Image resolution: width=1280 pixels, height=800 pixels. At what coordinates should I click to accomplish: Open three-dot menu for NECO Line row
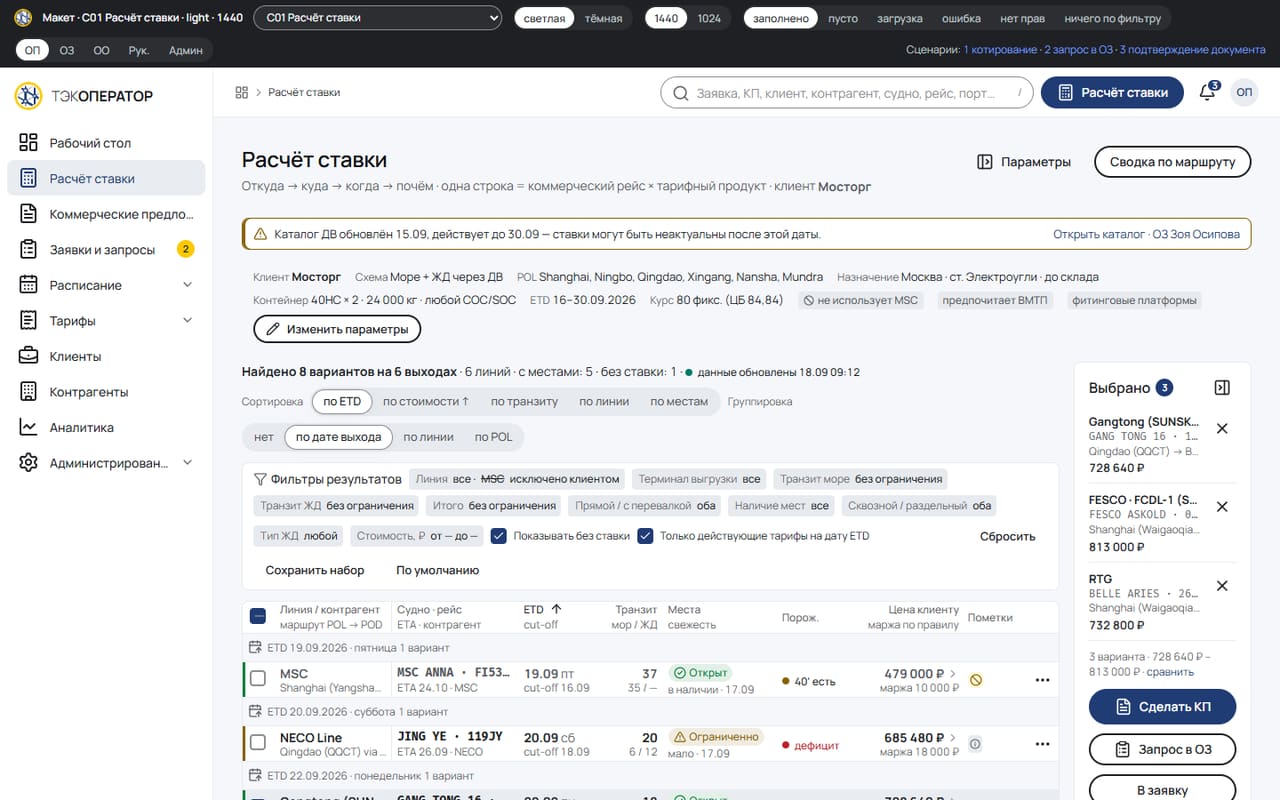[1042, 744]
